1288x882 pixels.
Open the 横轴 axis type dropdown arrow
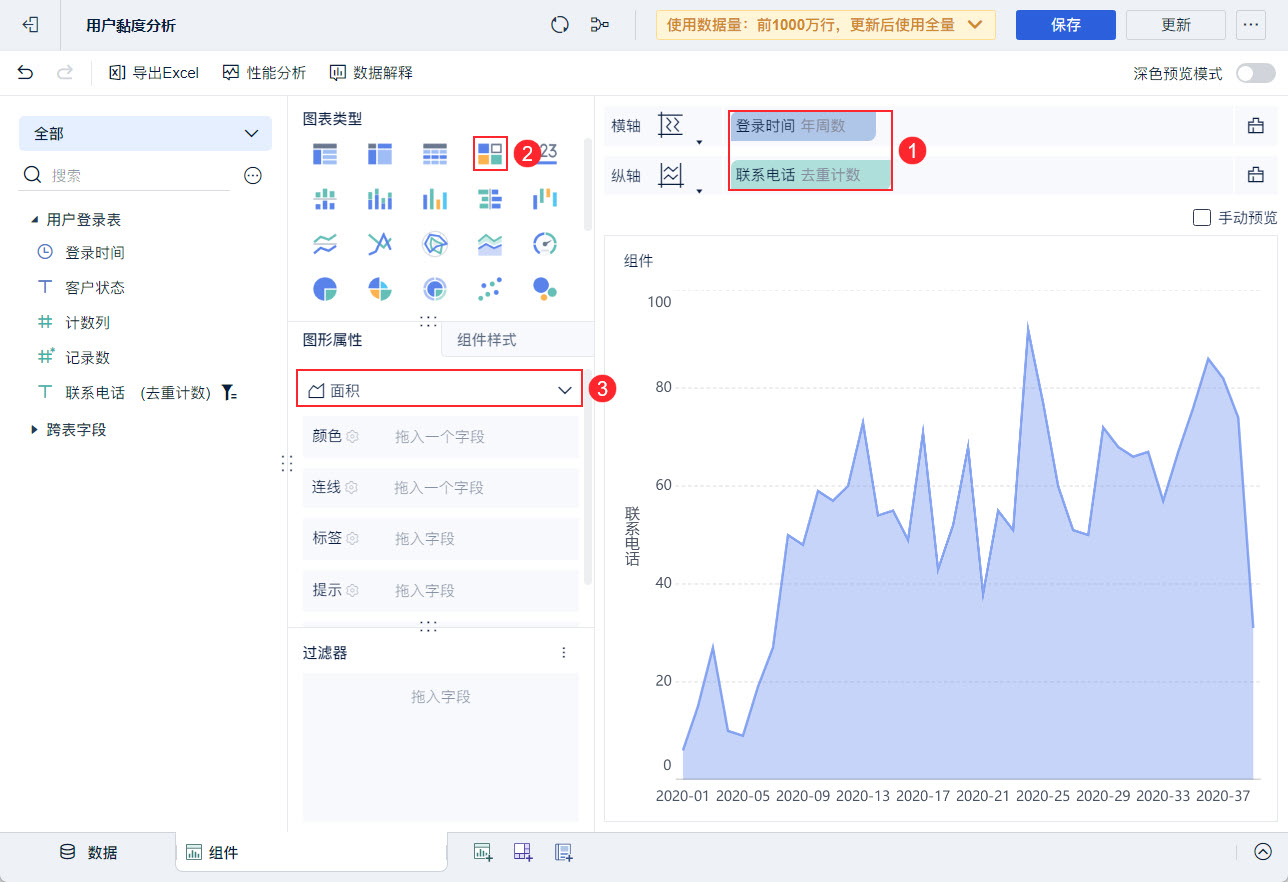[x=699, y=142]
